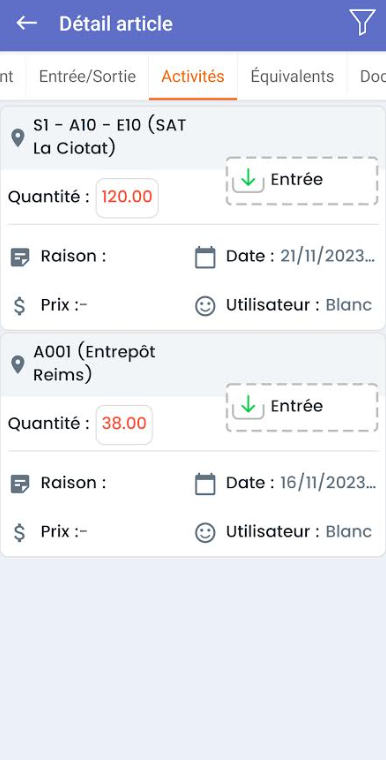Go back using the arrow icon
The image size is (386, 760).
[x=26, y=23]
